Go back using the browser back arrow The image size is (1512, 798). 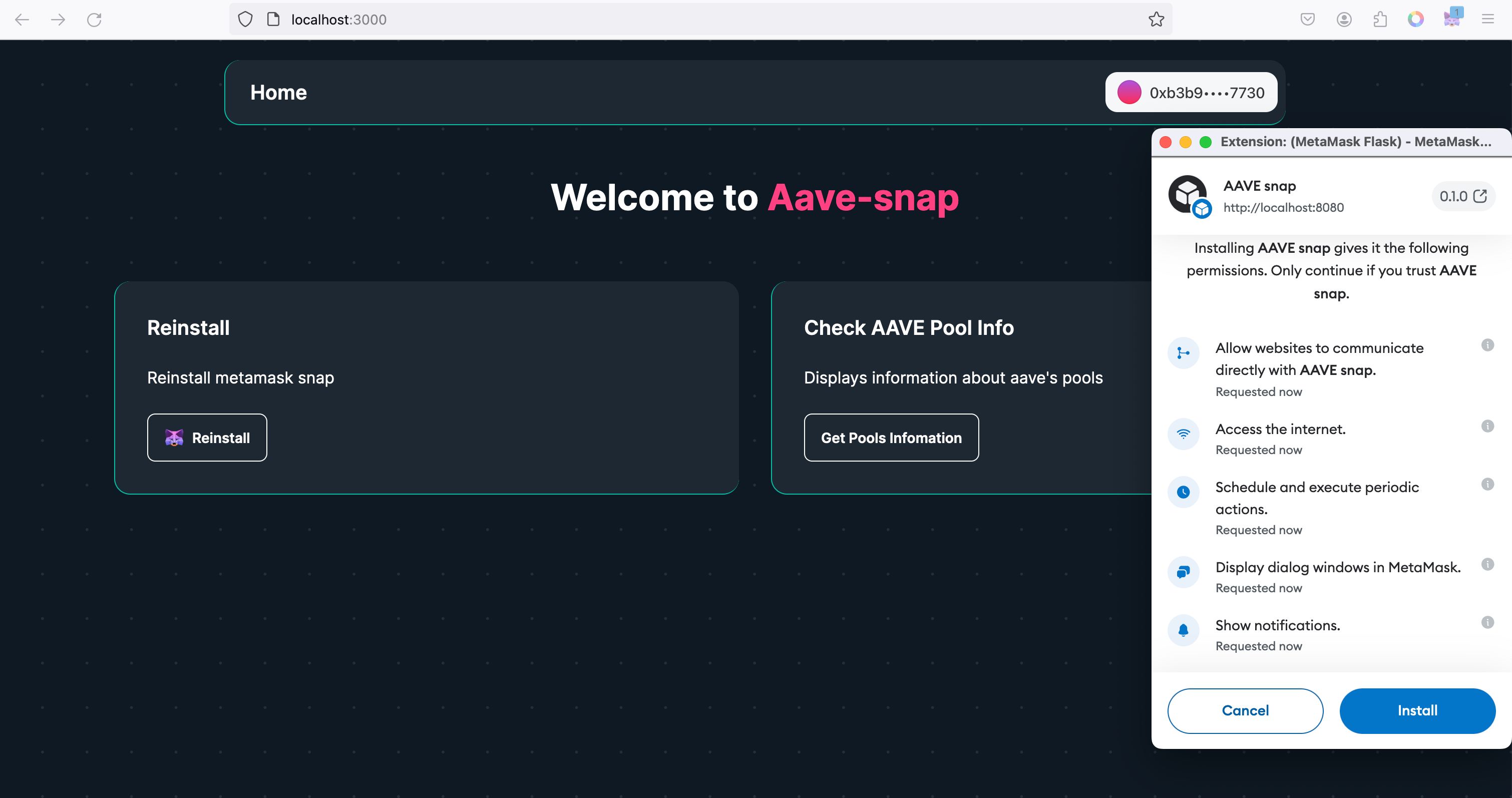tap(22, 20)
